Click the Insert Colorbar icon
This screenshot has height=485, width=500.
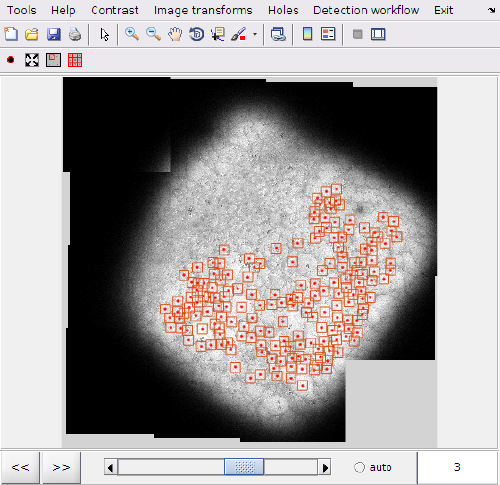[x=307, y=34]
